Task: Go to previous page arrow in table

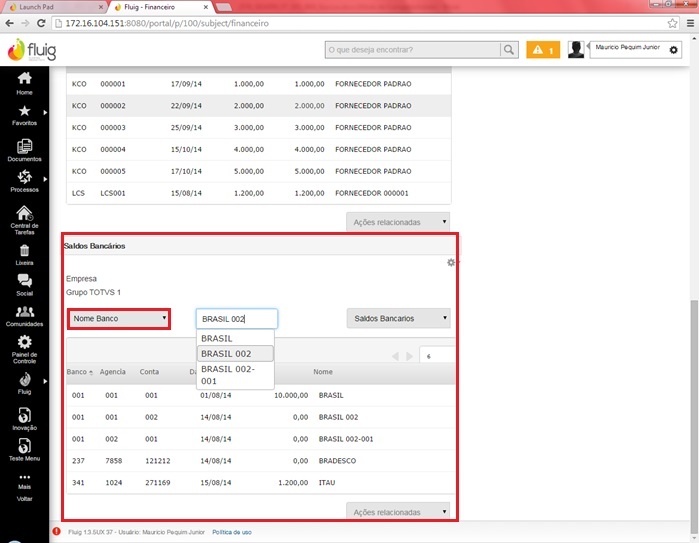Action: tap(395, 356)
